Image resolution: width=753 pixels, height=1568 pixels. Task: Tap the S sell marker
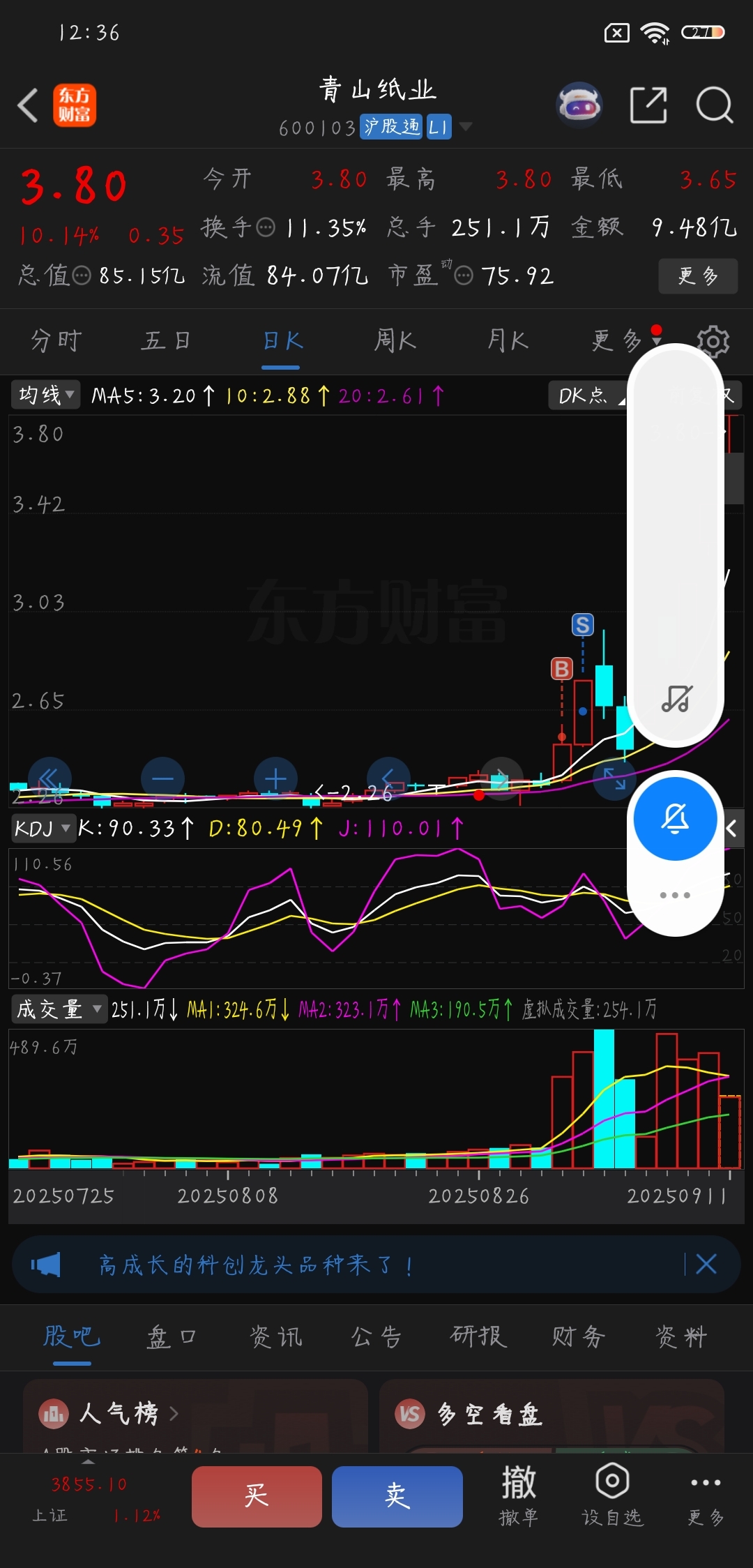(583, 624)
